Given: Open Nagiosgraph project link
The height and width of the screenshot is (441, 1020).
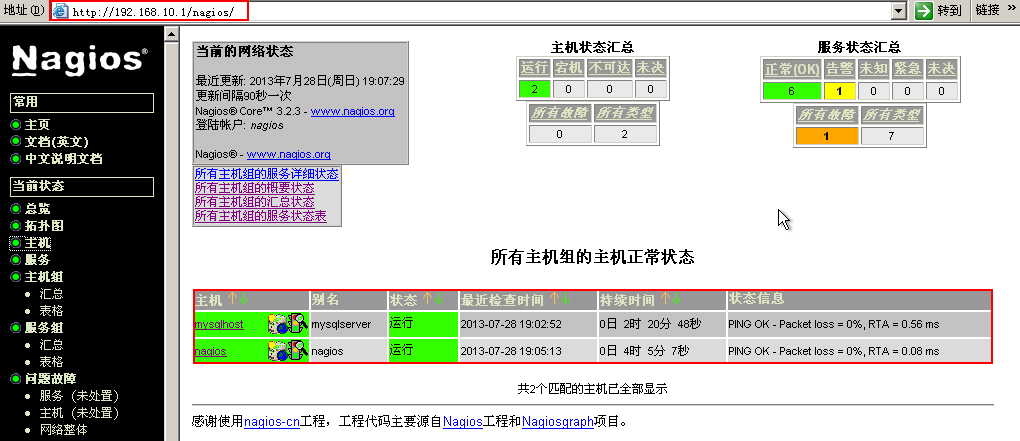Looking at the screenshot, I should [557, 422].
